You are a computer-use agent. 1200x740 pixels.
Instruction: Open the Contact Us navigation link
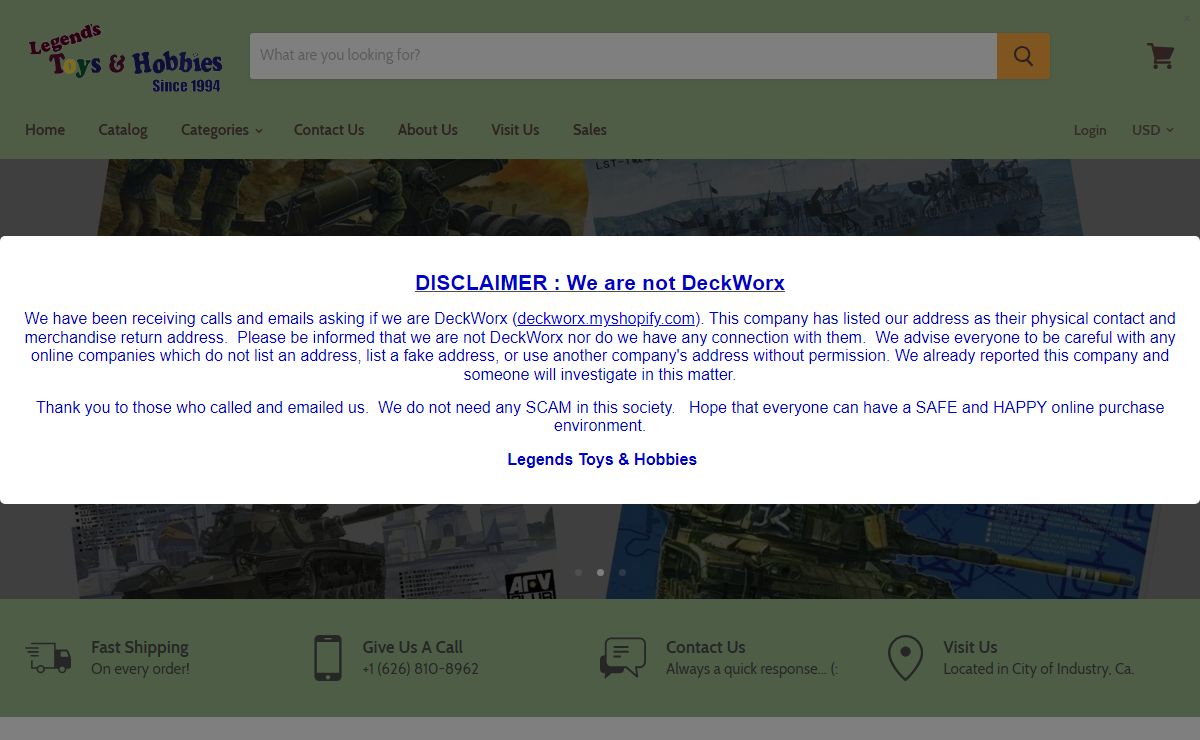[329, 130]
